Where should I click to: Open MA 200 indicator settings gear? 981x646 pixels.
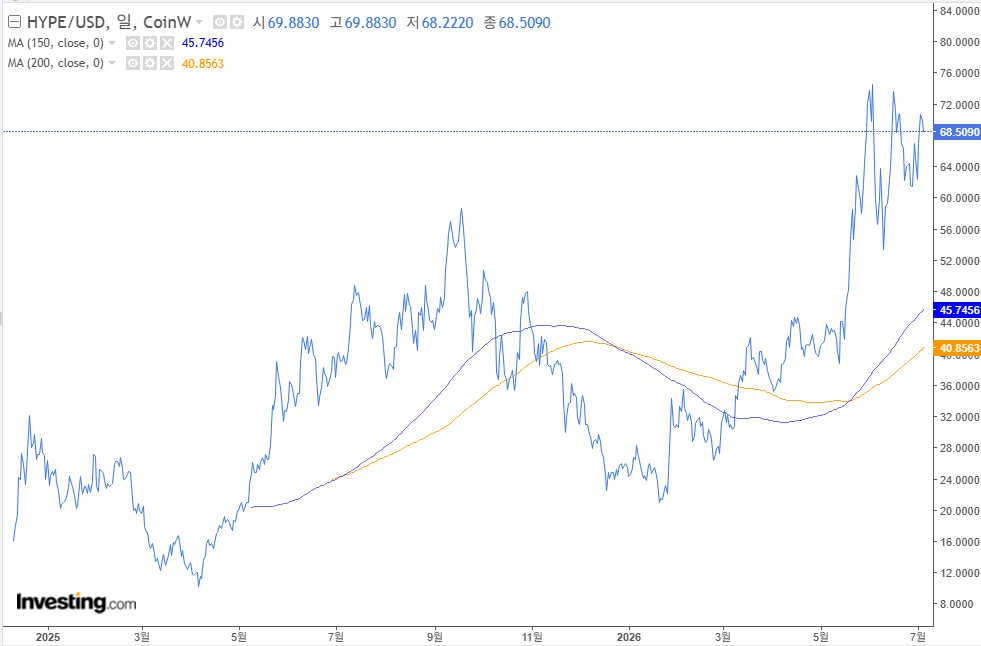pyautogui.click(x=150, y=63)
